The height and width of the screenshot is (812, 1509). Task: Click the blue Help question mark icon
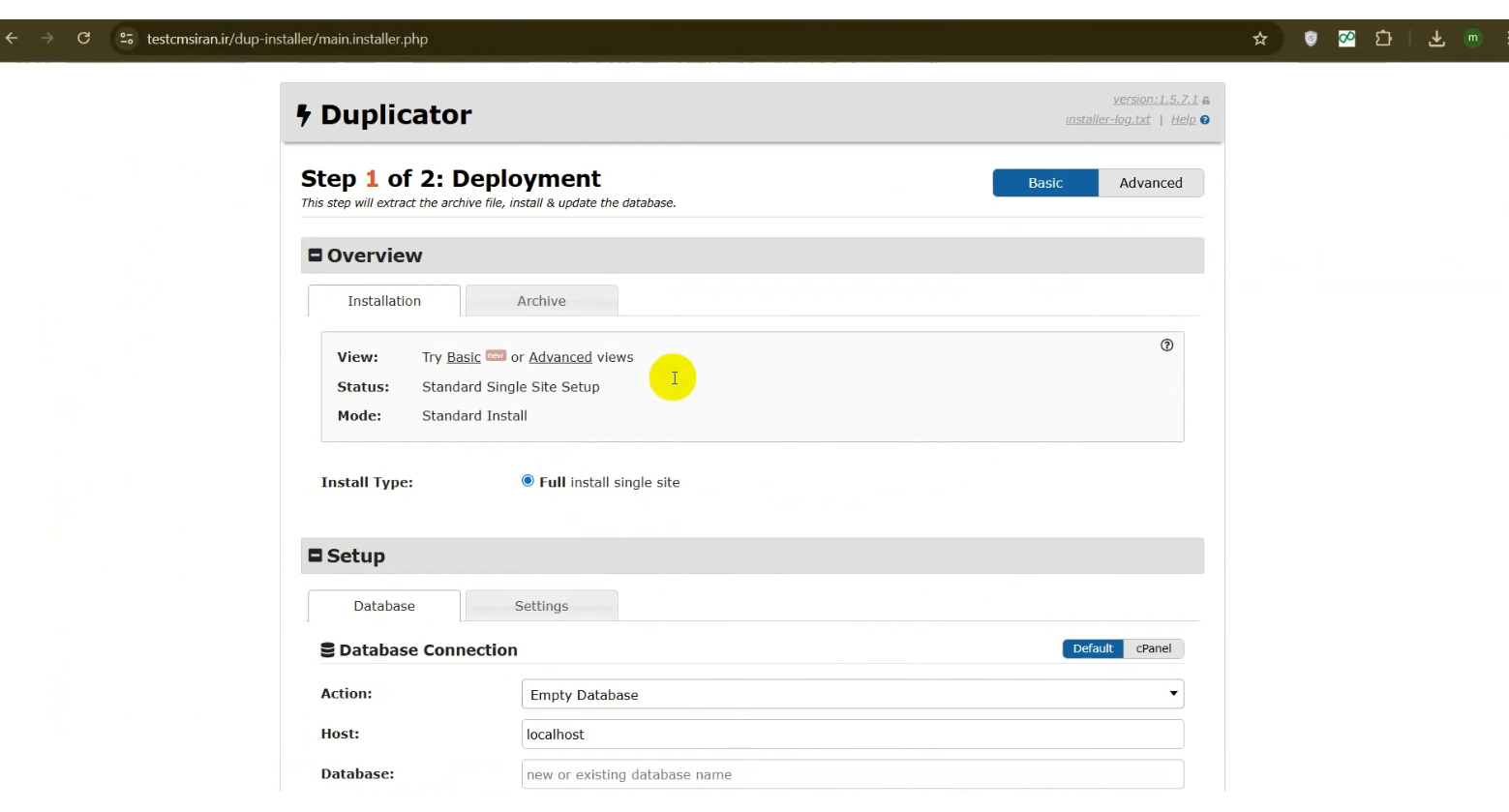pyautogui.click(x=1205, y=120)
